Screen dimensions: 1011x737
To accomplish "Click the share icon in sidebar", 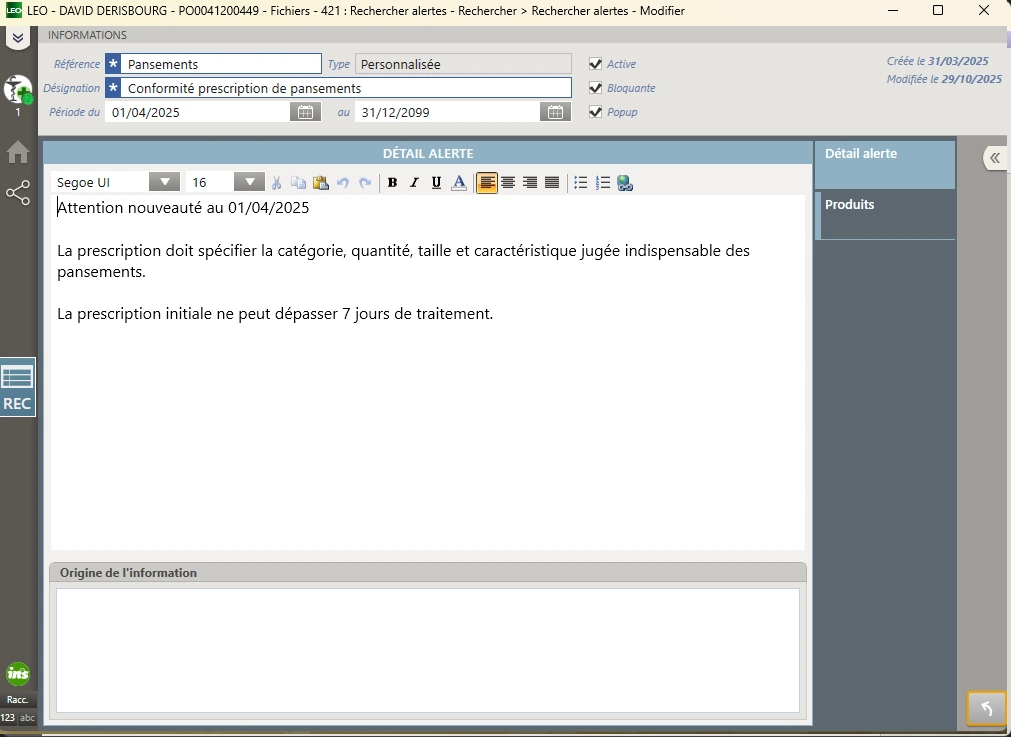I will coord(18,193).
